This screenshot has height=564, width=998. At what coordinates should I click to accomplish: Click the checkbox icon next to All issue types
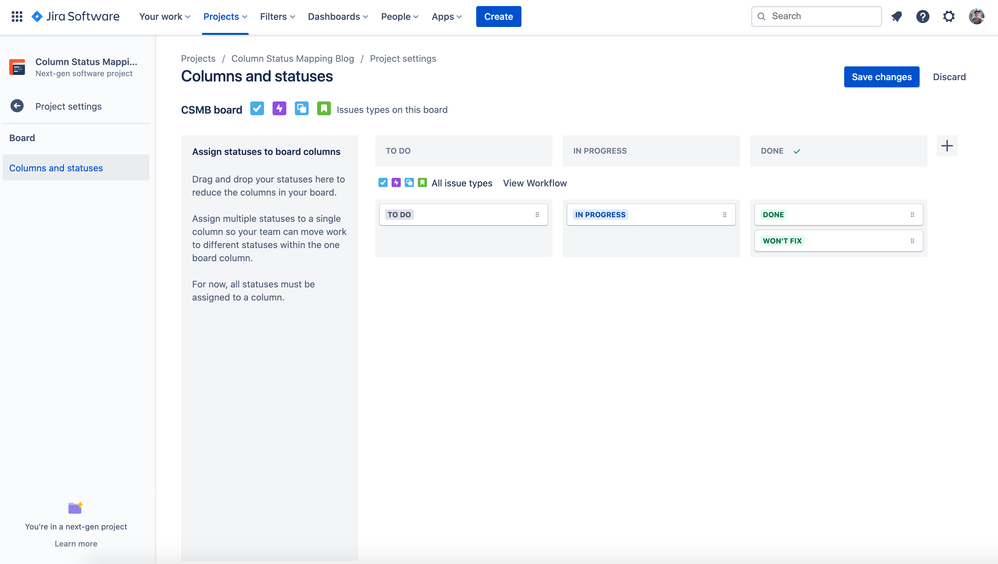[383, 183]
